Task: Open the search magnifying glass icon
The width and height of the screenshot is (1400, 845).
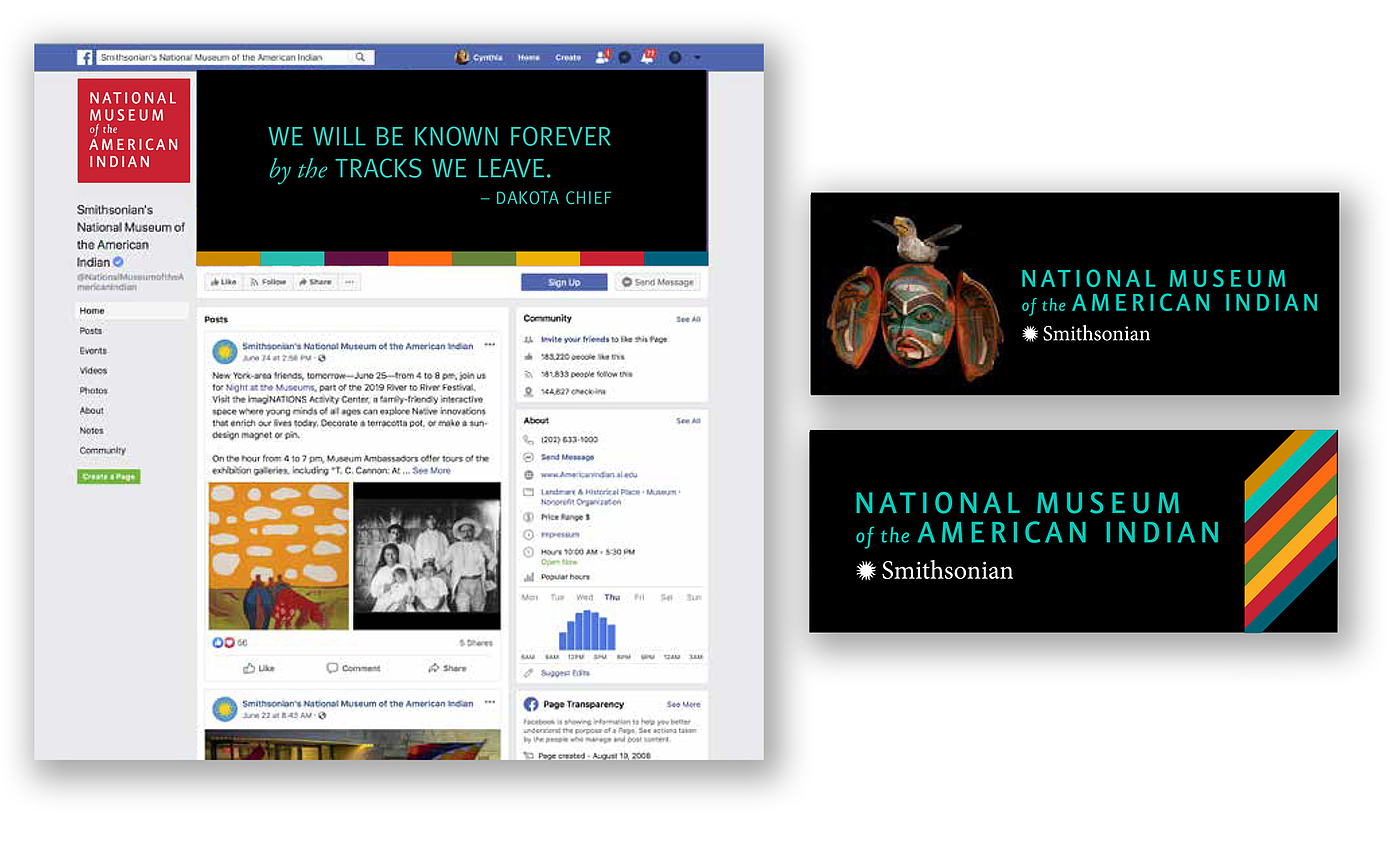Action: [360, 57]
